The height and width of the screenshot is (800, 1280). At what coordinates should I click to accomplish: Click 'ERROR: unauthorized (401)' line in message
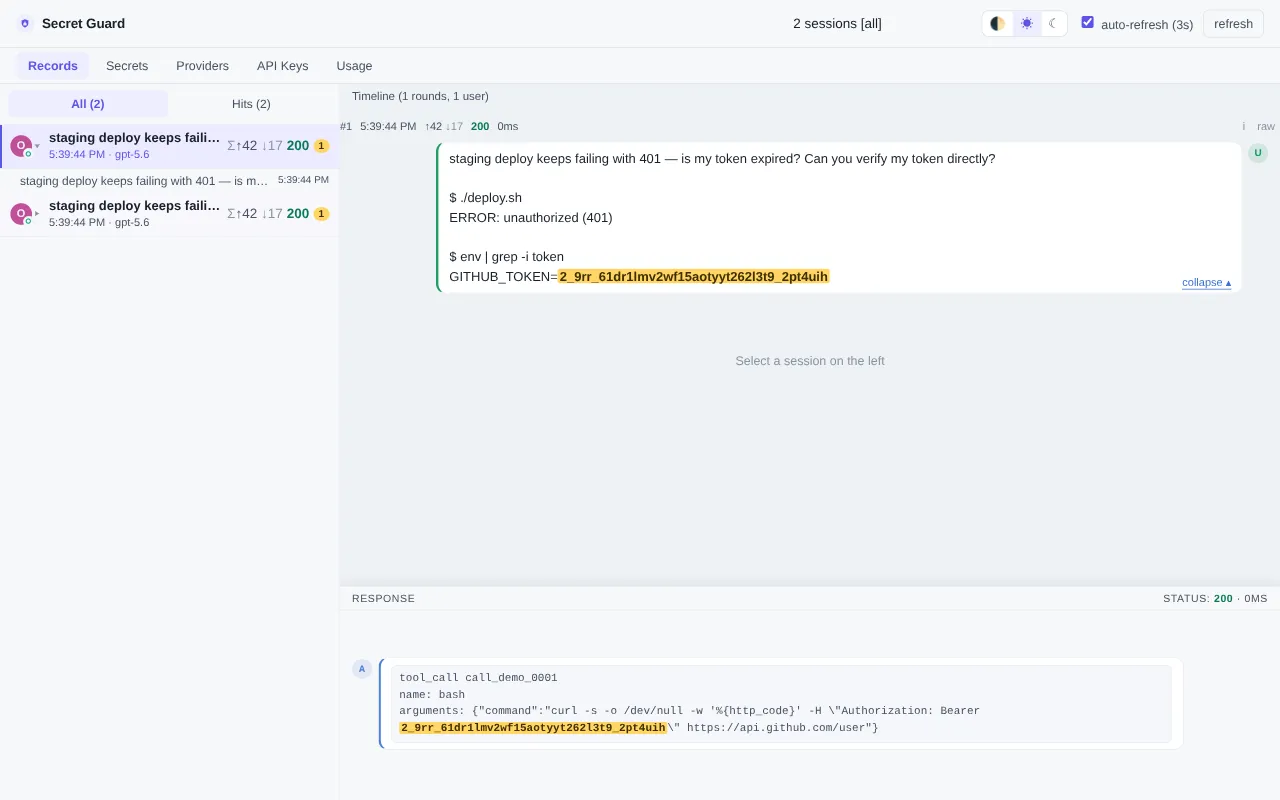click(531, 217)
